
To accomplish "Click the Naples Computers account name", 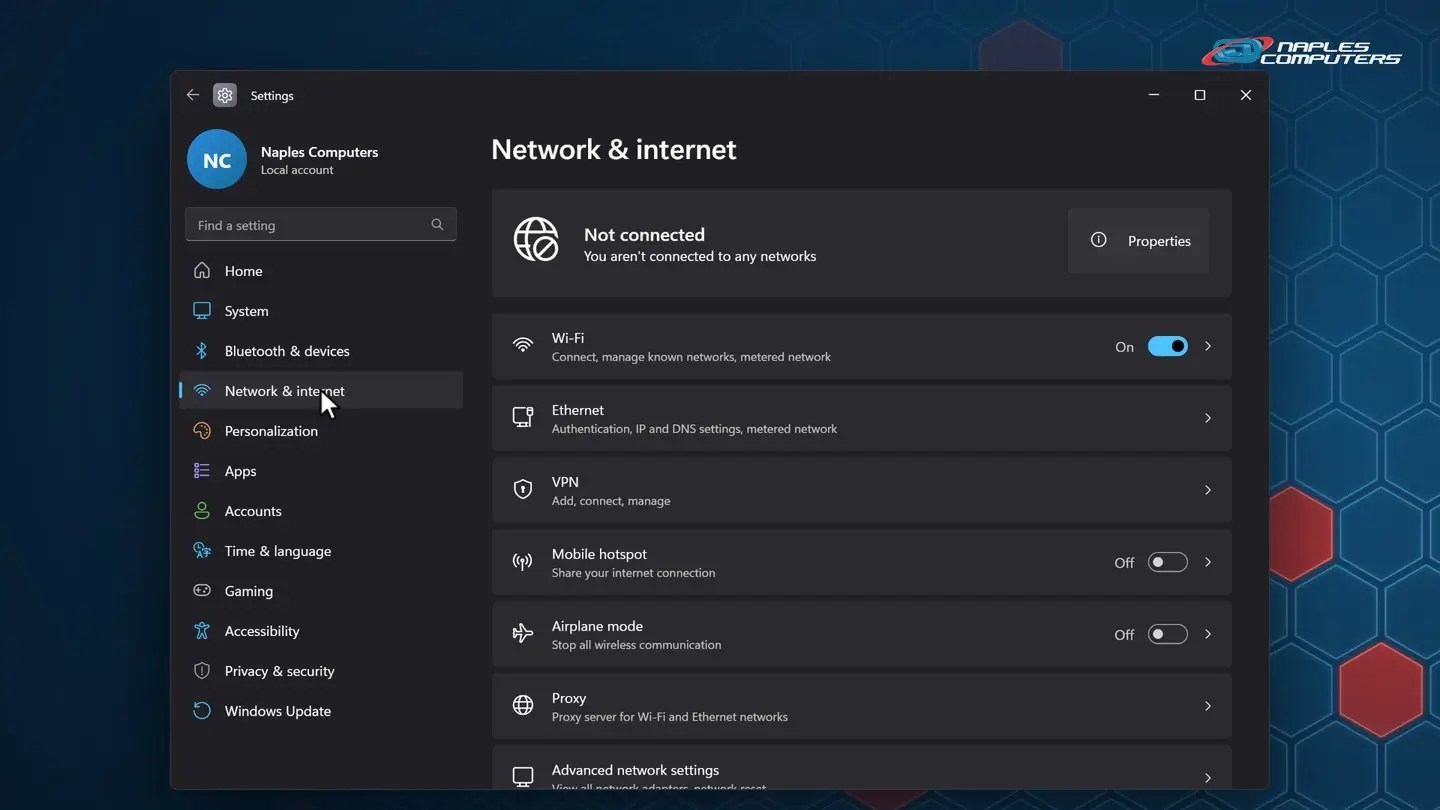I will (x=319, y=152).
